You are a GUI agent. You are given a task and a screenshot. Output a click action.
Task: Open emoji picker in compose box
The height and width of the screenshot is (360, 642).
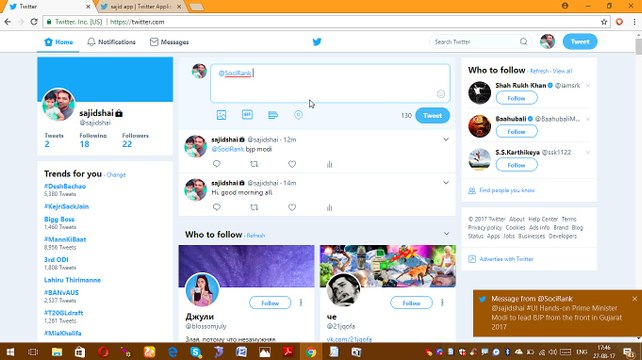click(x=441, y=94)
